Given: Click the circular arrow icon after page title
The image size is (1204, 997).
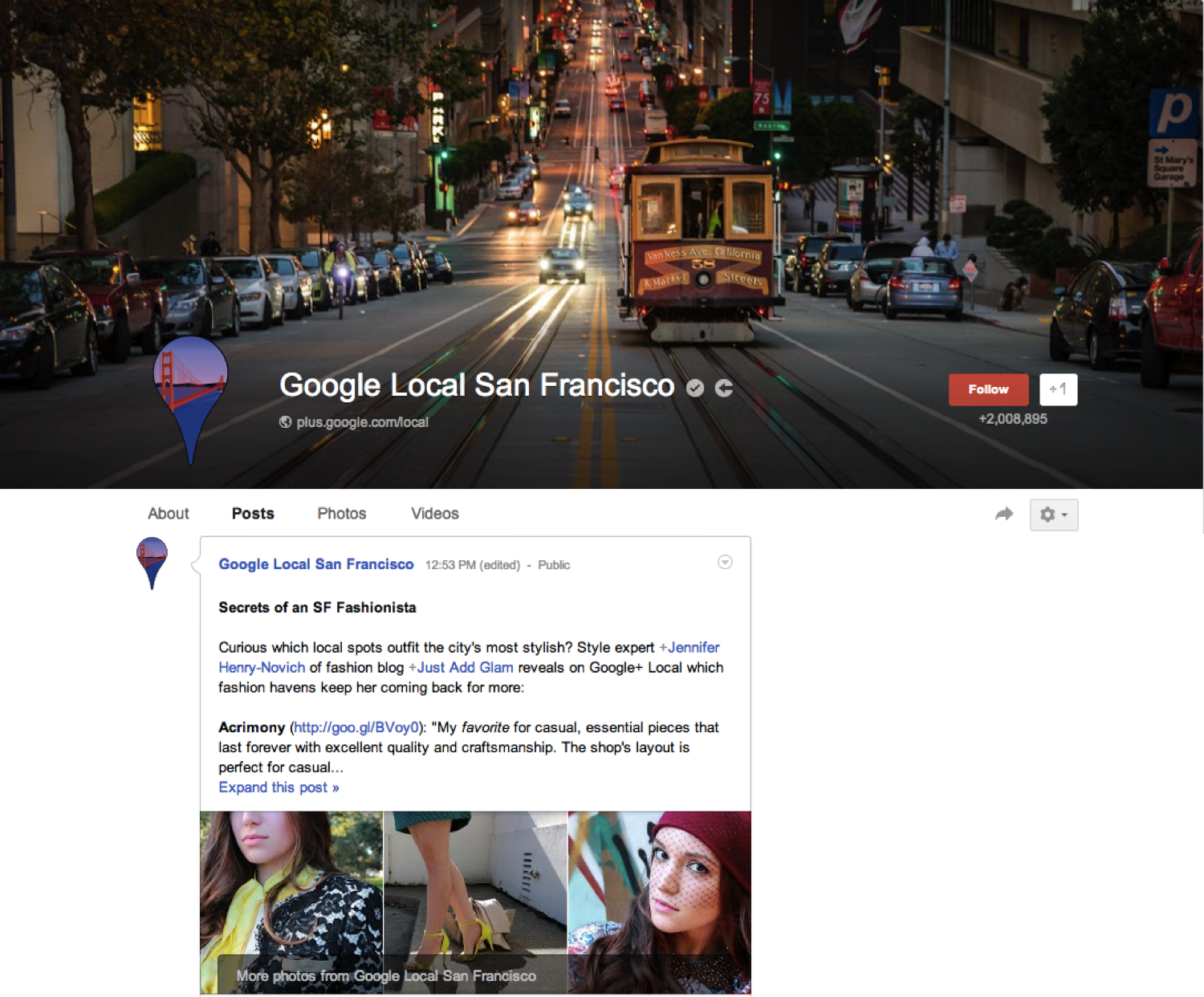Looking at the screenshot, I should point(724,389).
